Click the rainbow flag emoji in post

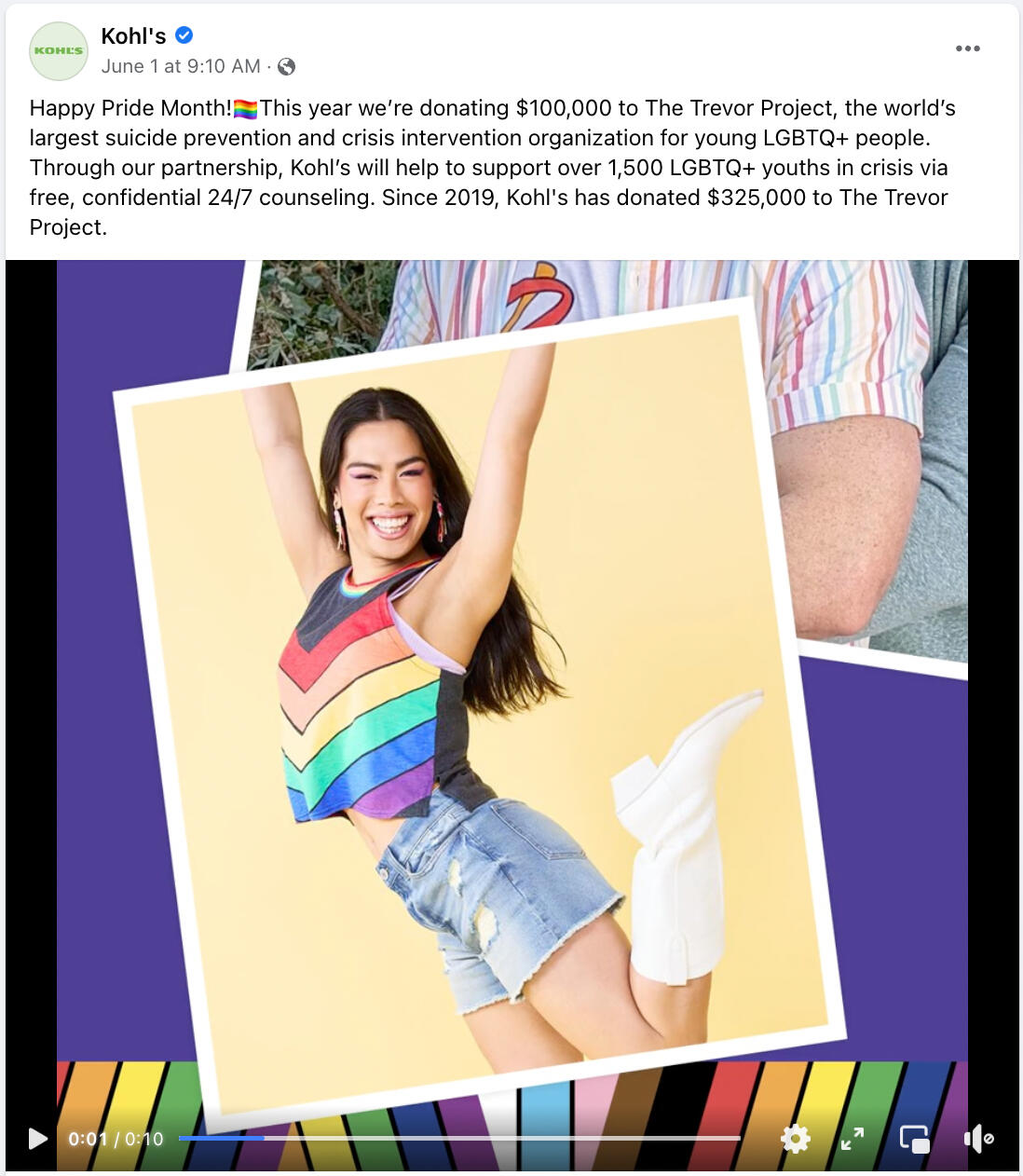[245, 109]
